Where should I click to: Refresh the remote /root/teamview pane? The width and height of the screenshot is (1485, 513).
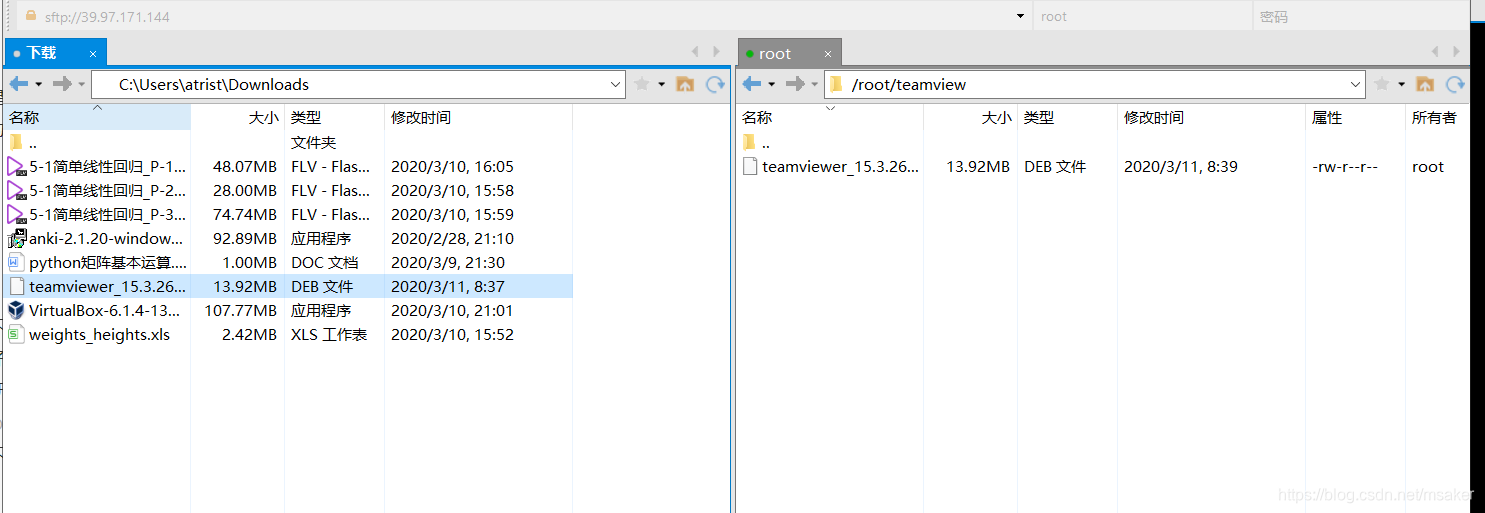(x=1455, y=84)
